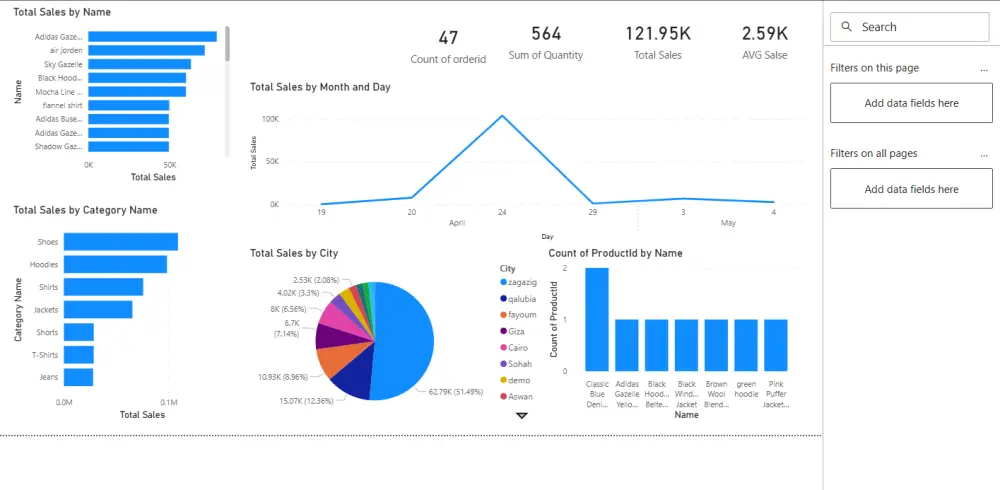Select the Mocha Line bar
The height and width of the screenshot is (490, 1000).
(137, 91)
